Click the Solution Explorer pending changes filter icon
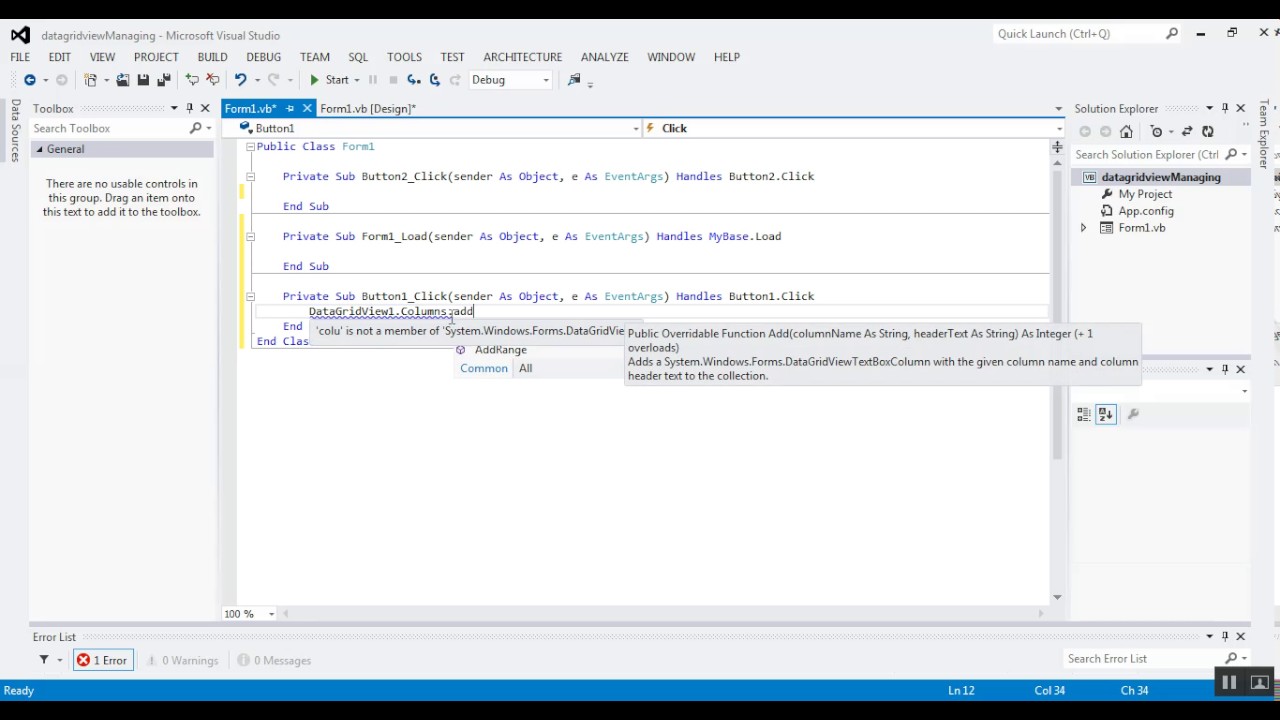Viewport: 1280px width, 720px height. pyautogui.click(x=1157, y=131)
